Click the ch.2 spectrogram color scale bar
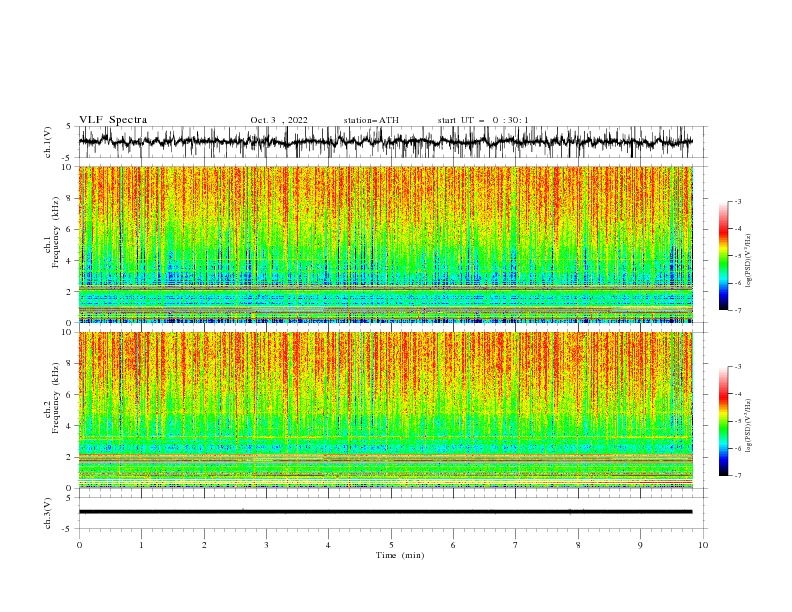792x612 pixels. [x=723, y=421]
